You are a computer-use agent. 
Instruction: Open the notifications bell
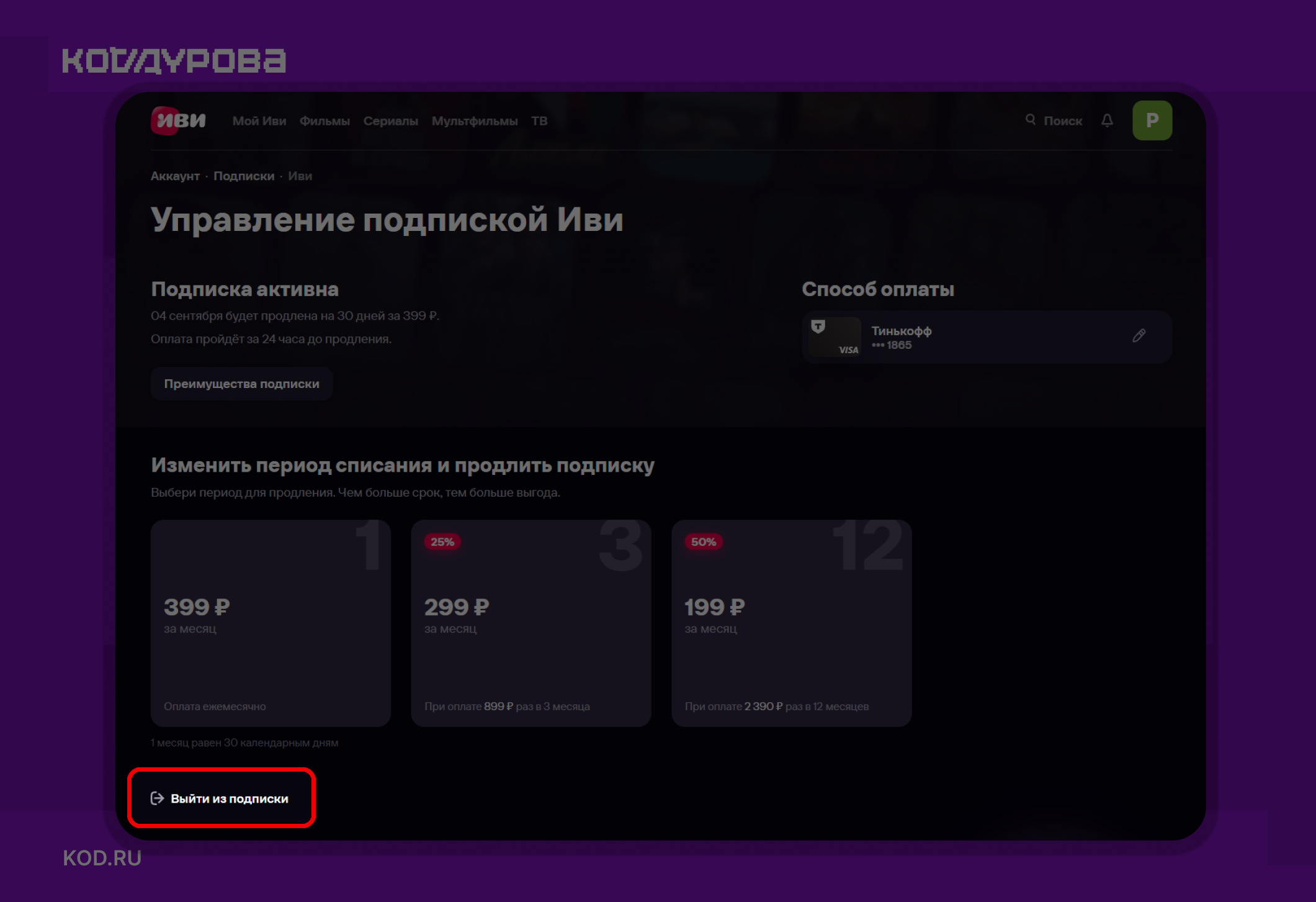click(1107, 120)
